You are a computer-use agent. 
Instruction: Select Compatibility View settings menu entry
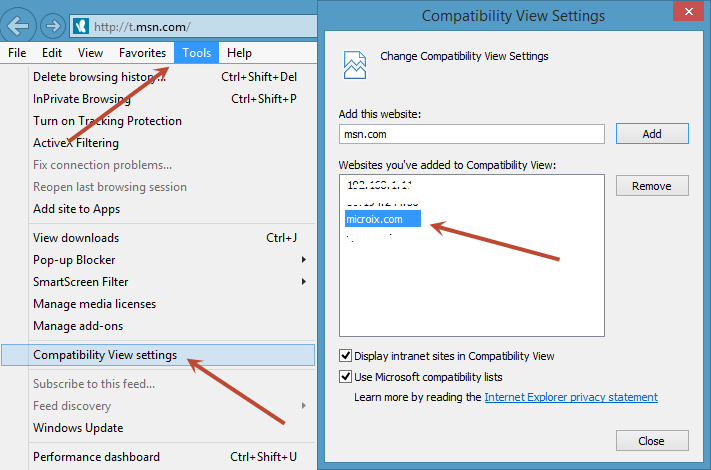click(105, 355)
